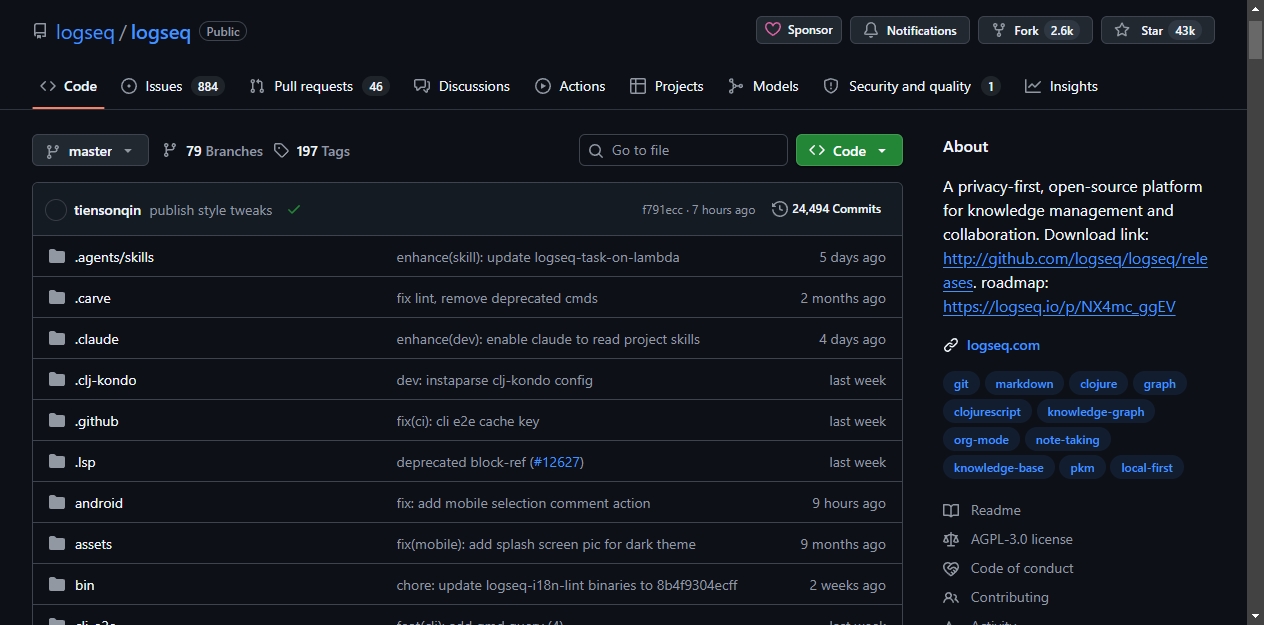Click the folder icon for .github
The height and width of the screenshot is (625, 1264).
tap(57, 421)
